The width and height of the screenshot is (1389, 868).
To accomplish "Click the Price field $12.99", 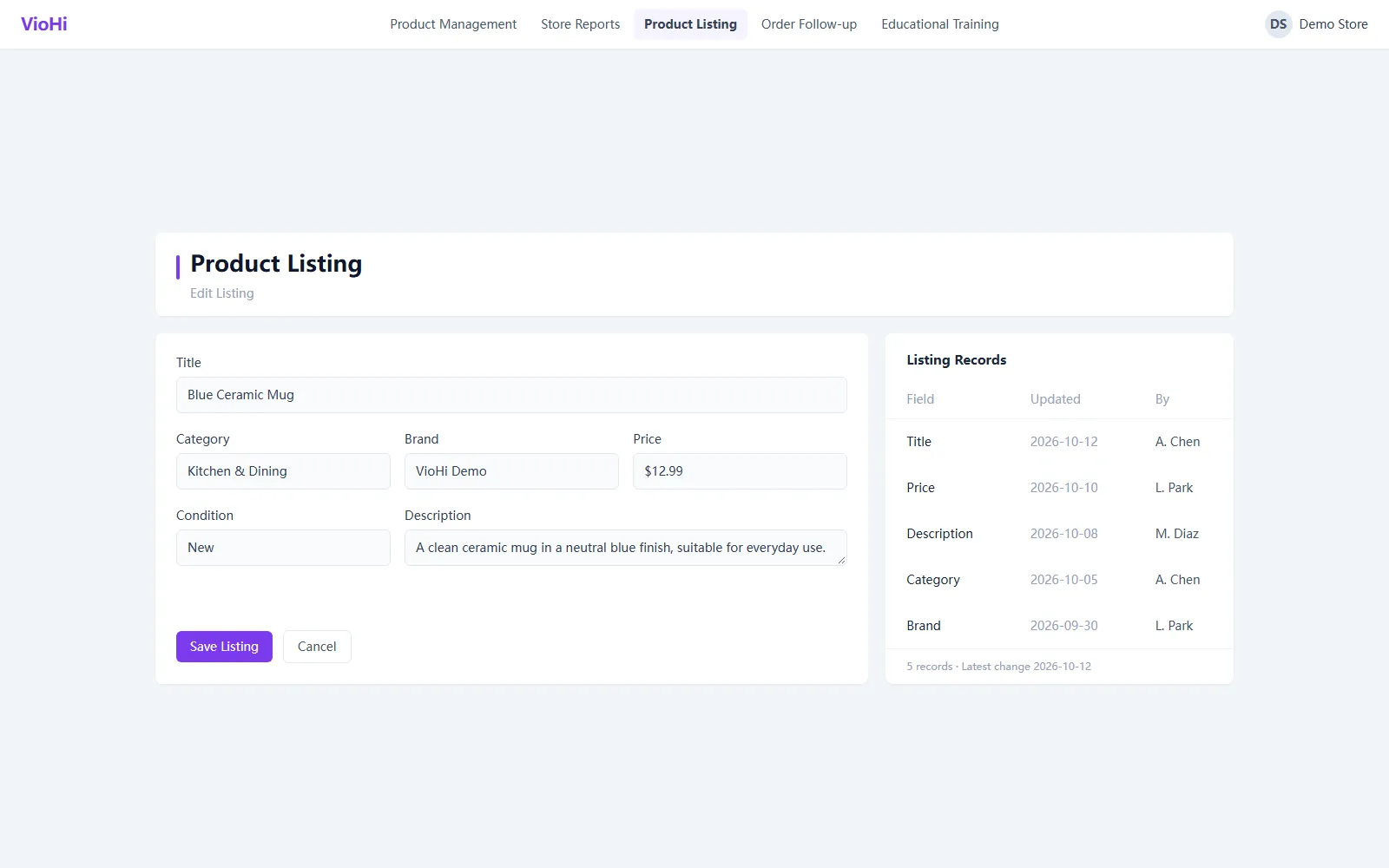I will (x=740, y=471).
